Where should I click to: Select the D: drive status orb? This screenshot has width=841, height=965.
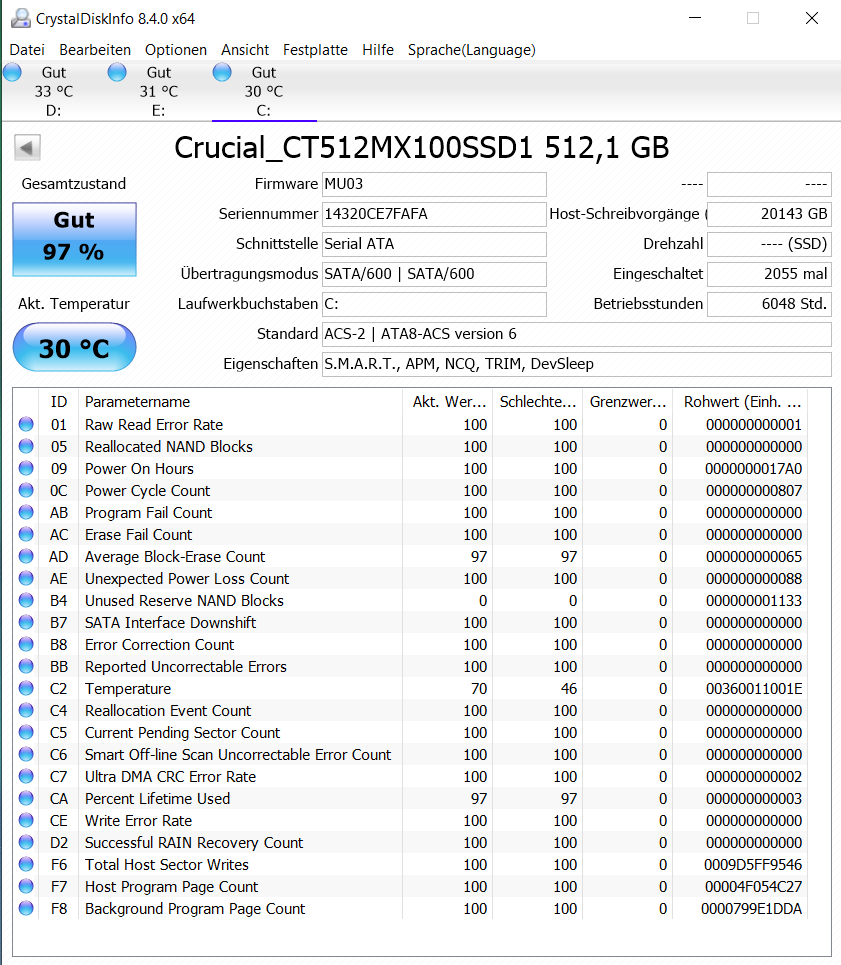click(12, 73)
